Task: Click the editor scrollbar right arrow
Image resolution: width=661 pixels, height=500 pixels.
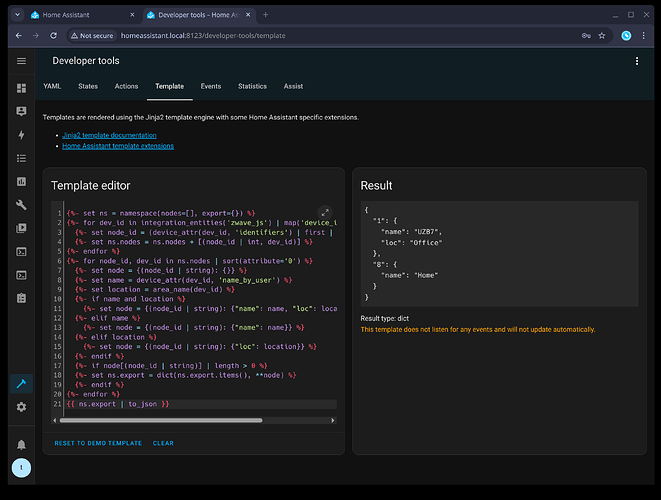Action: click(x=333, y=420)
